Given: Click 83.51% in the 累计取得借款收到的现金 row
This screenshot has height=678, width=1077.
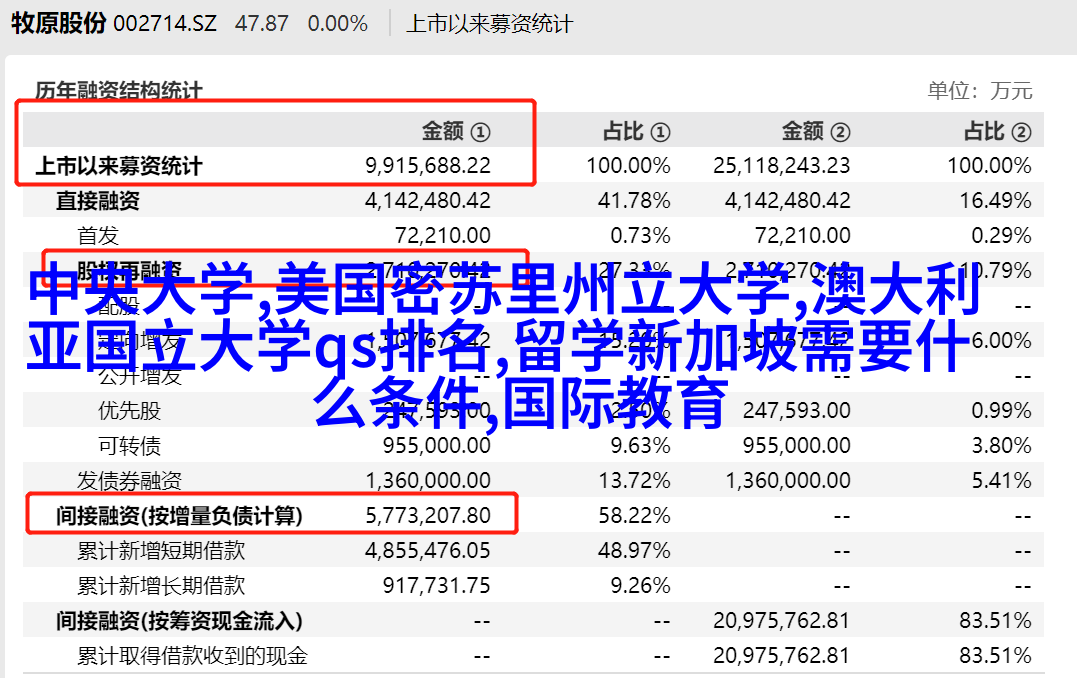Looking at the screenshot, I should [x=996, y=656].
